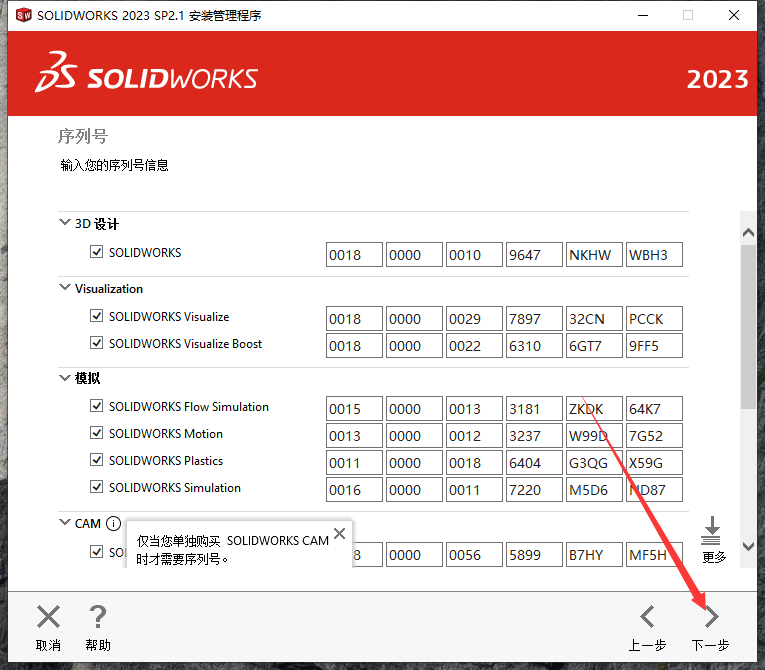This screenshot has height=670, width=765.
Task: Click CAM serial field 0056
Action: (x=474, y=554)
